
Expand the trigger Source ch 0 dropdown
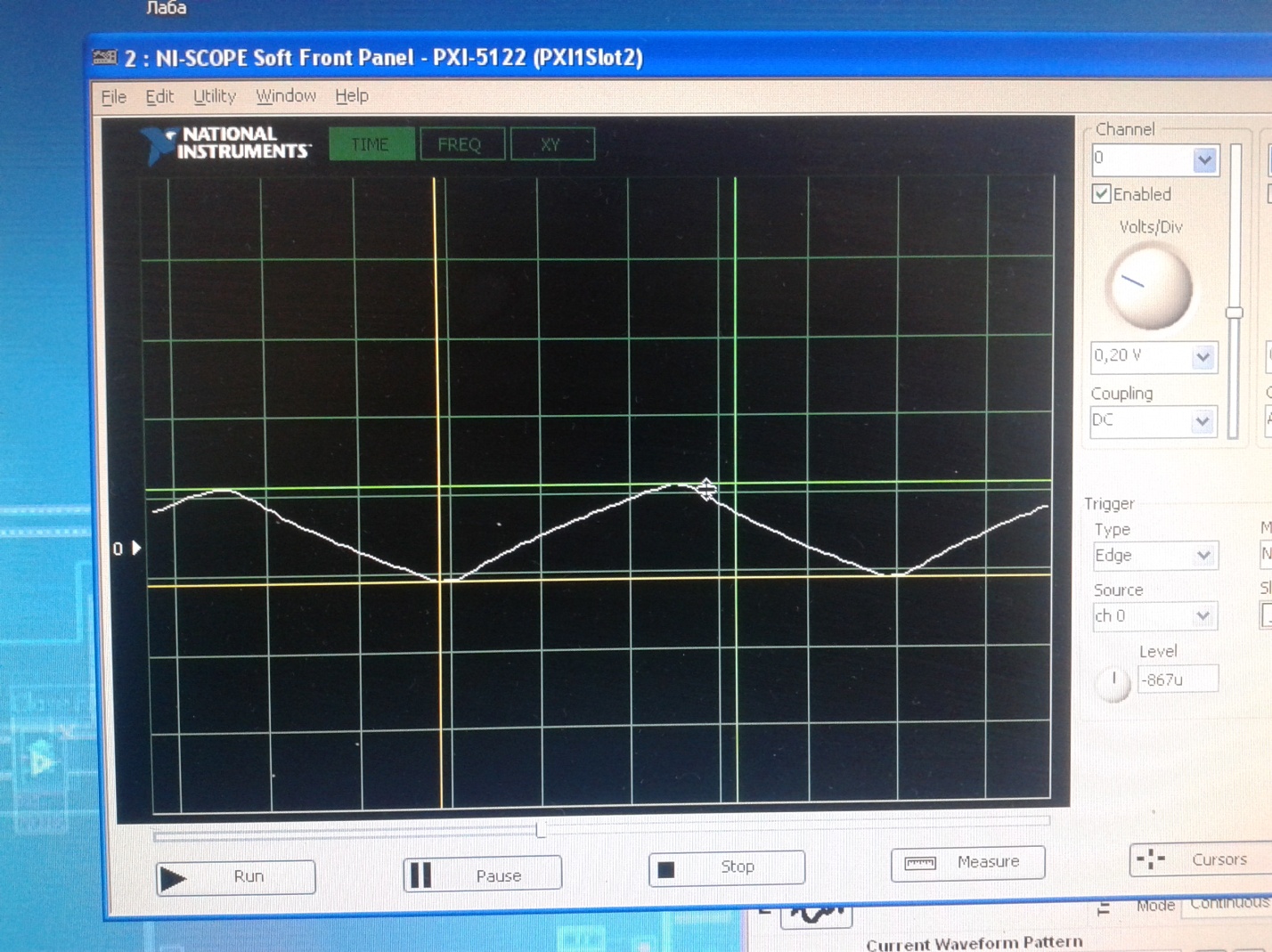(1203, 615)
